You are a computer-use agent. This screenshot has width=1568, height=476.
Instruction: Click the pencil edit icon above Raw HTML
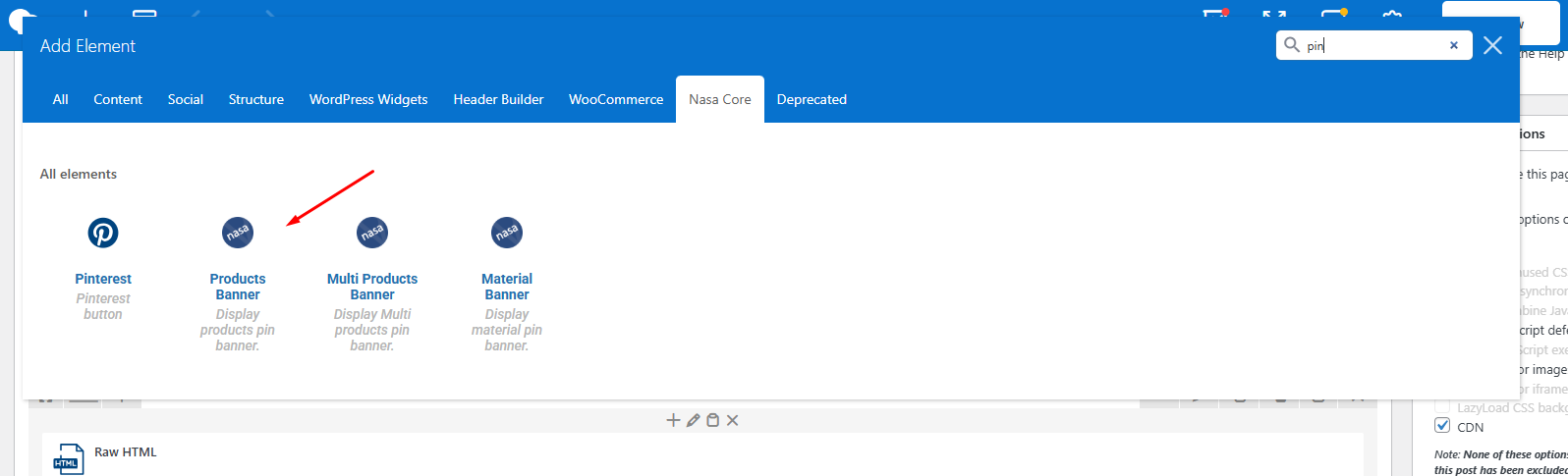click(x=693, y=420)
